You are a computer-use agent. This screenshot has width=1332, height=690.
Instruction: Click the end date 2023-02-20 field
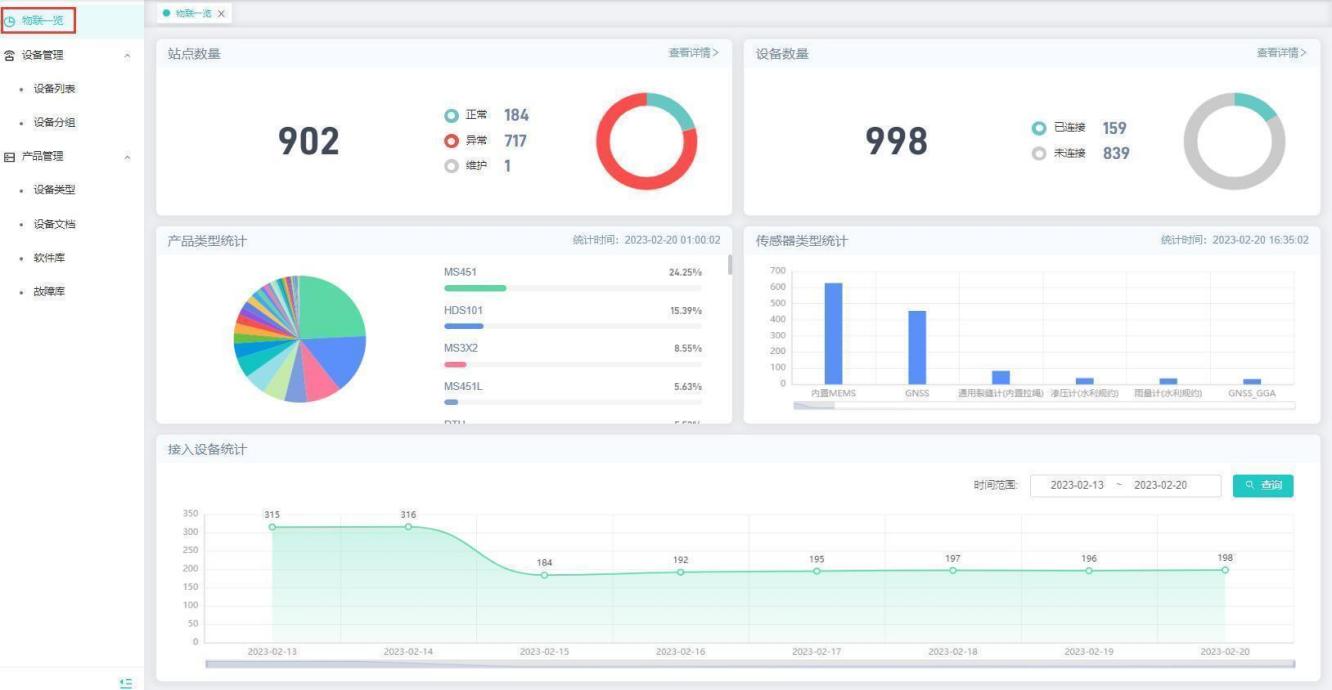click(x=1161, y=486)
